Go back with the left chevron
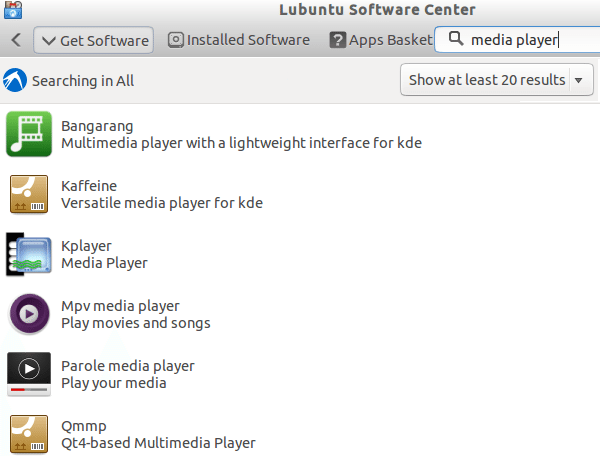 [16, 40]
